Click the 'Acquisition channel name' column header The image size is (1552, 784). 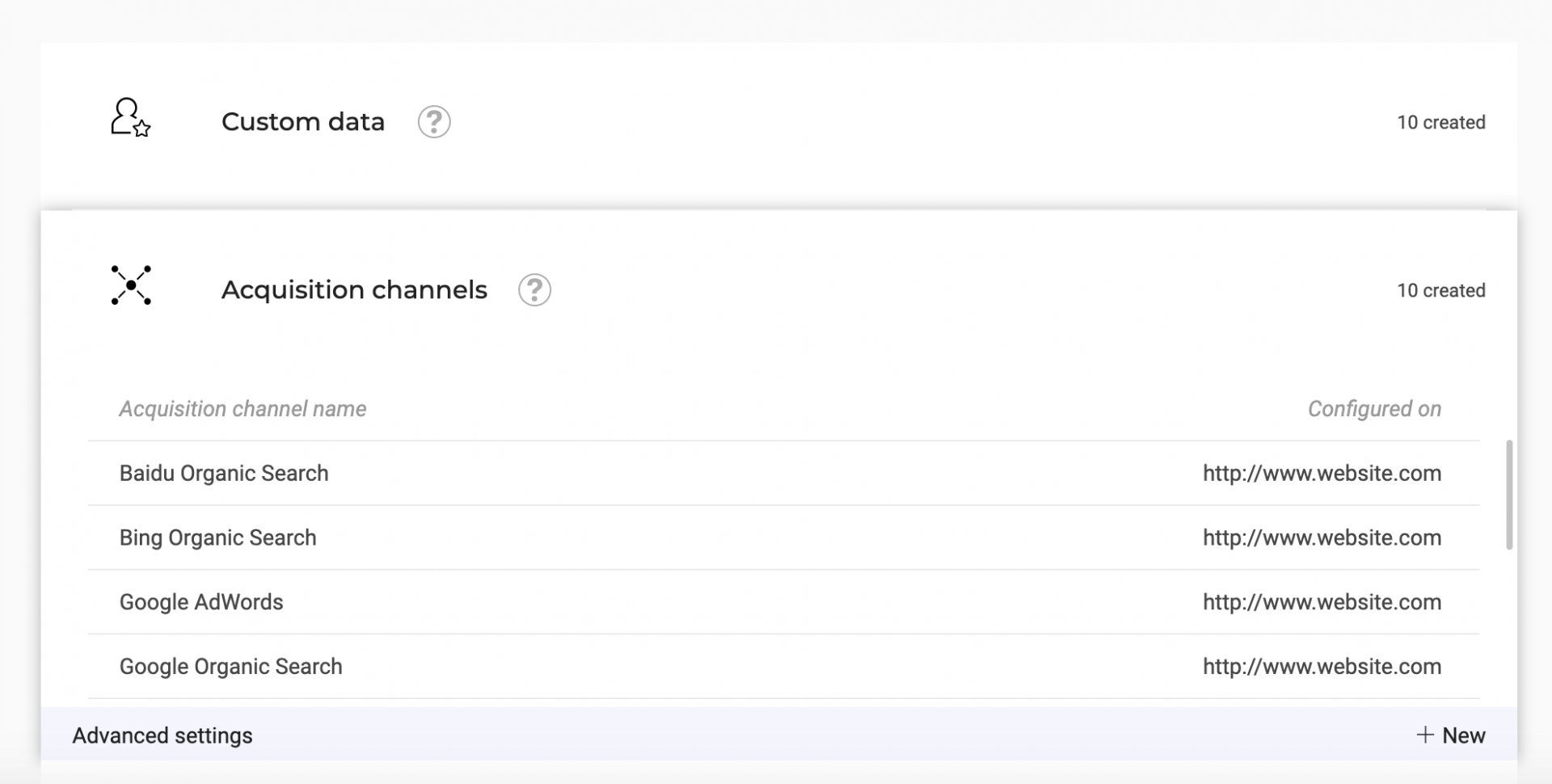pos(242,409)
